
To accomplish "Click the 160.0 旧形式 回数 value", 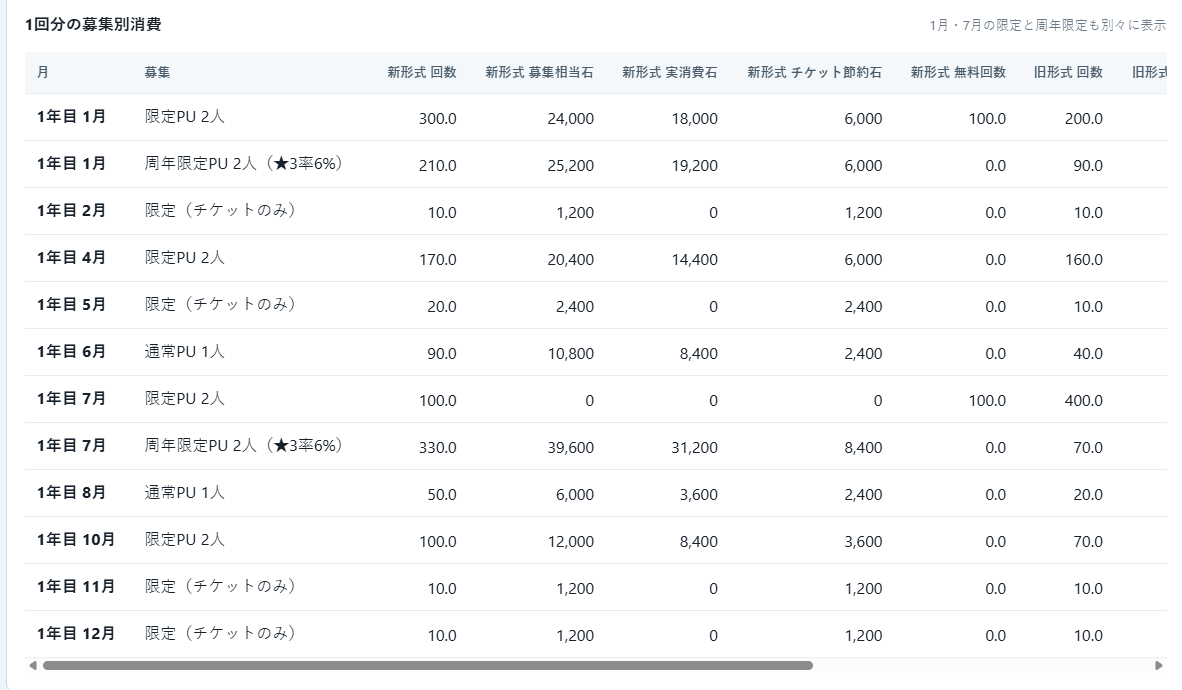I will (x=1083, y=260).
